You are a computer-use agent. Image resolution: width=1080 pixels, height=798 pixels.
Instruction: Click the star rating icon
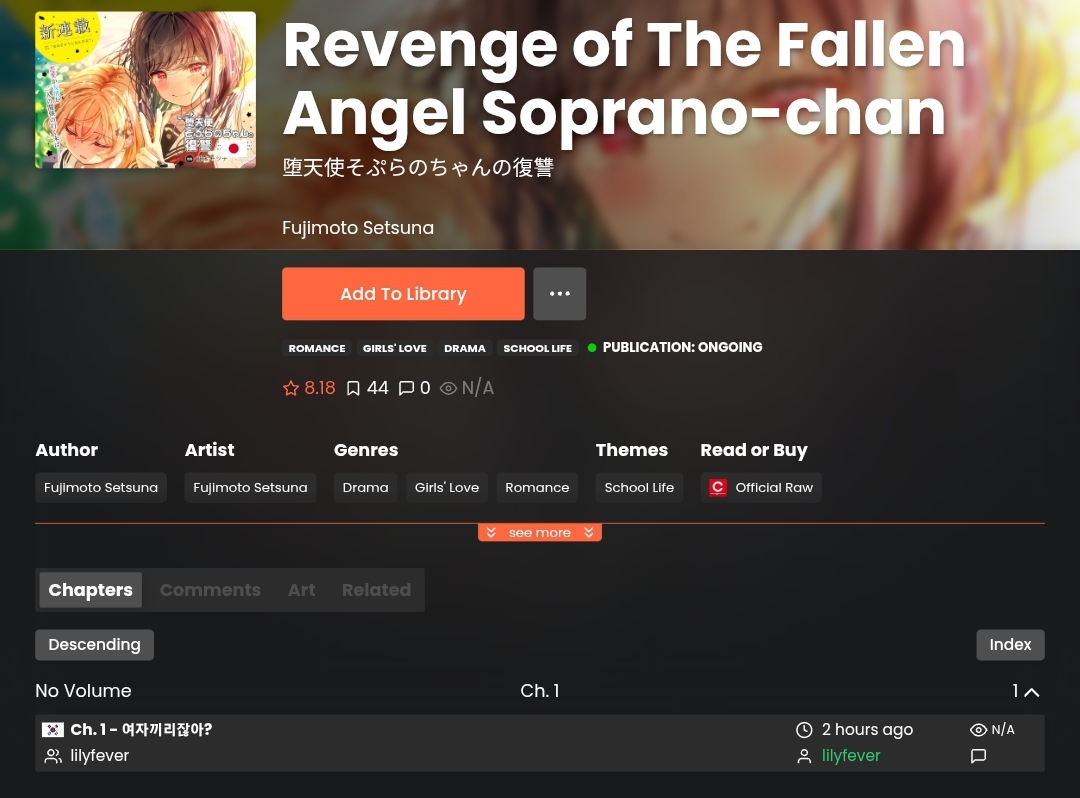point(291,388)
